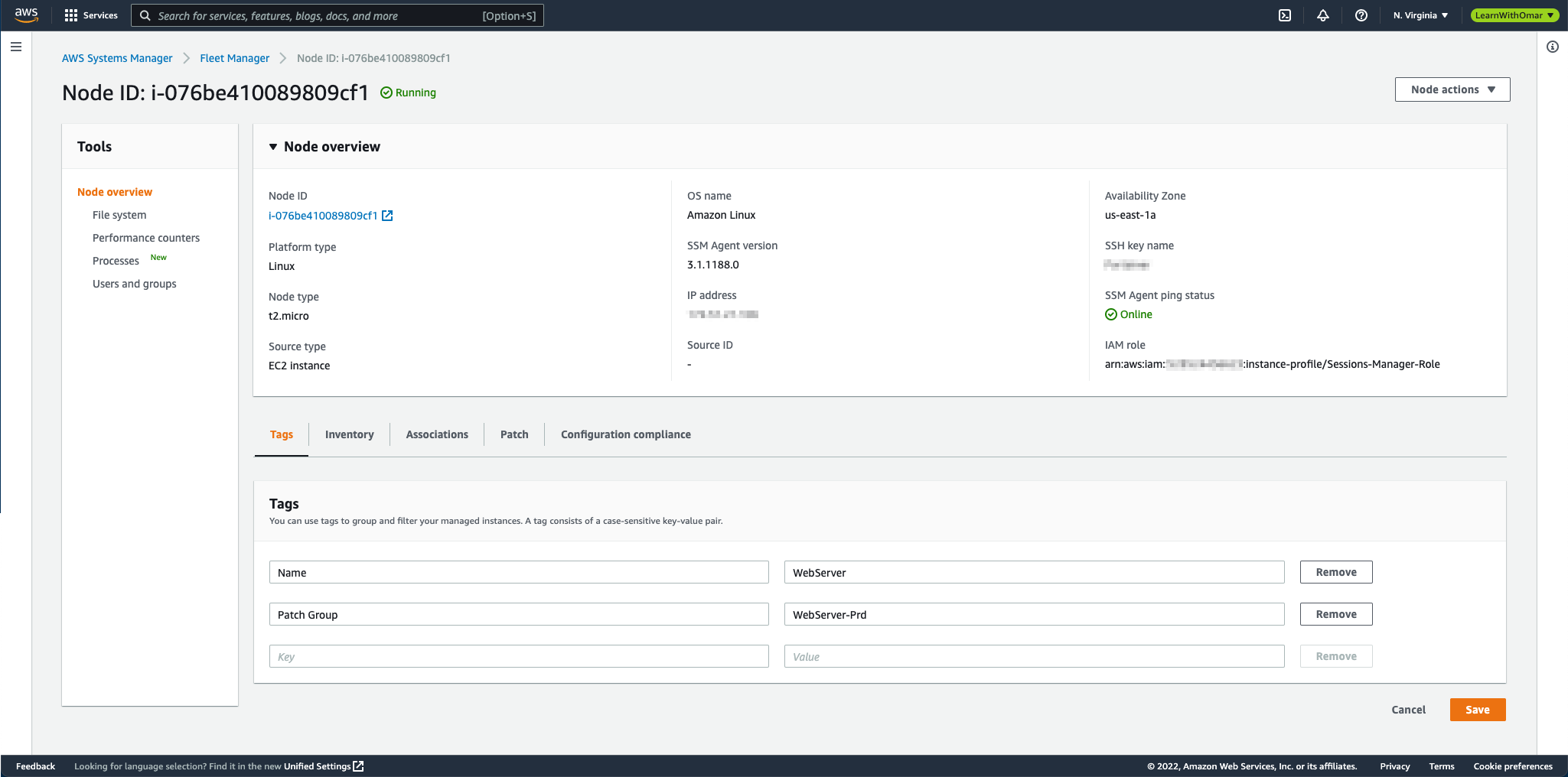Switch to the Patch tab
This screenshot has height=777, width=1568.
click(x=514, y=434)
